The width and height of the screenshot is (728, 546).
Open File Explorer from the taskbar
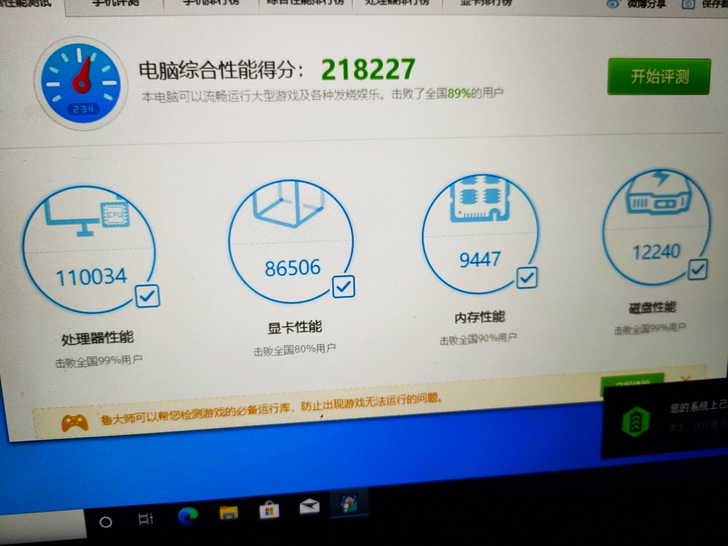[x=228, y=513]
